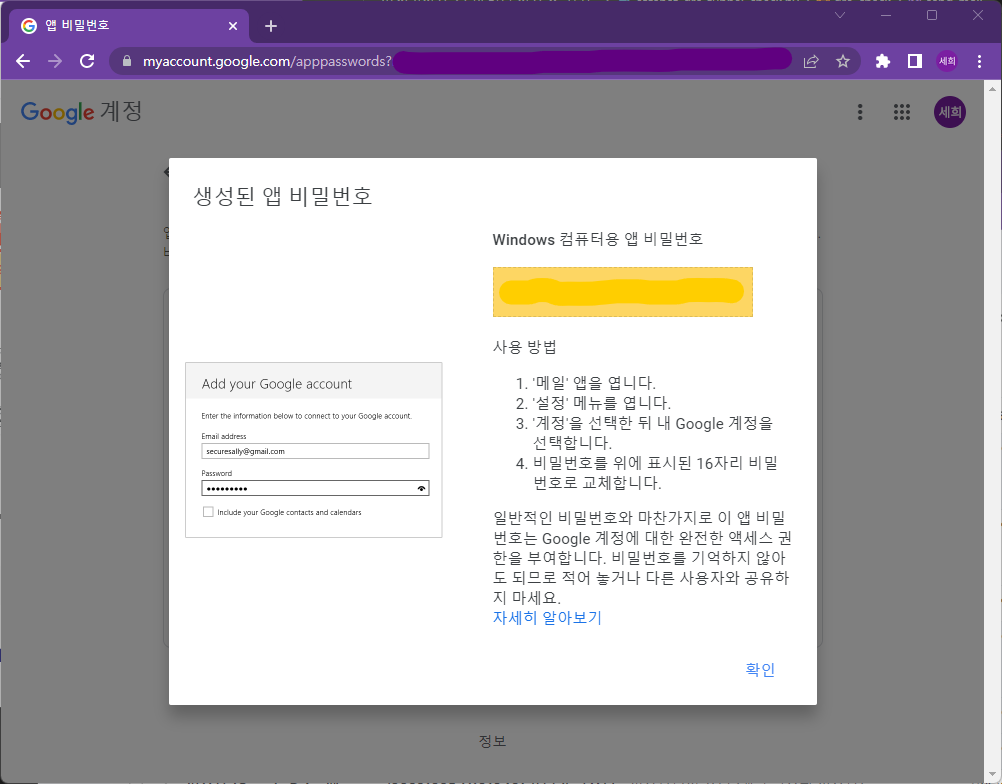Reload the page with the refresh icon

coord(87,61)
